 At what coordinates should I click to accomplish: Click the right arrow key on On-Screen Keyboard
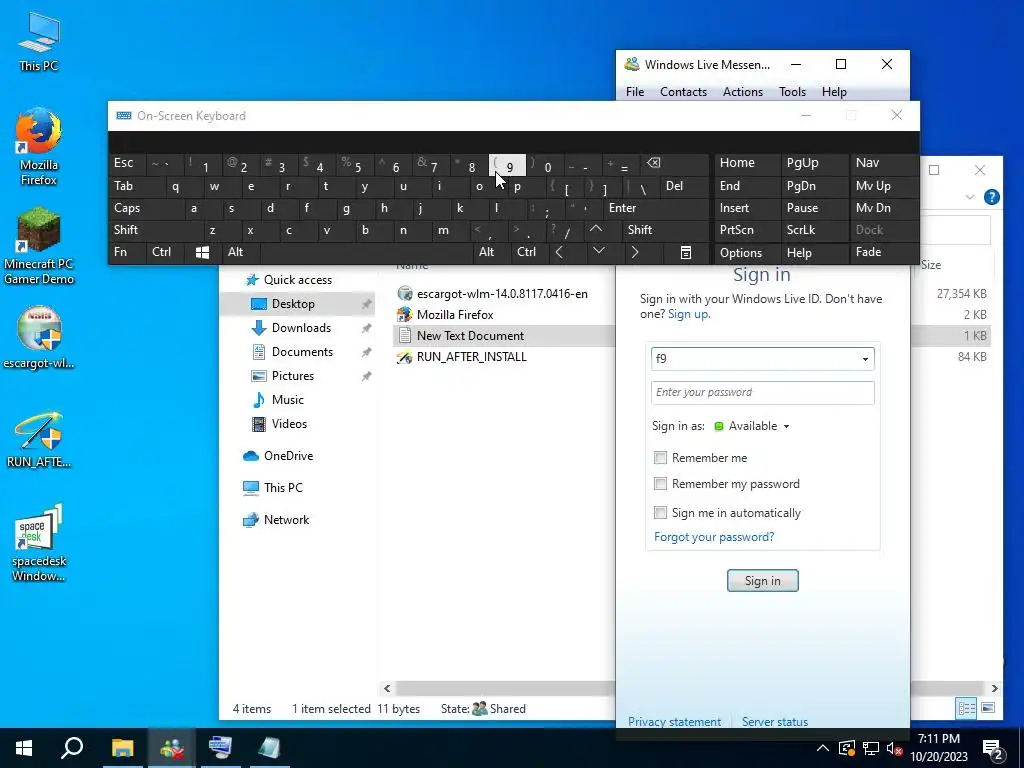point(635,252)
